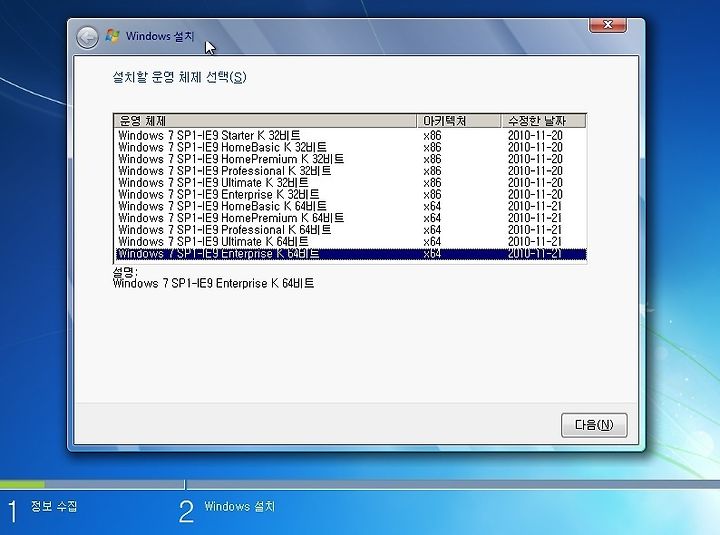Sort by 아키텍처 column header

click(458, 121)
